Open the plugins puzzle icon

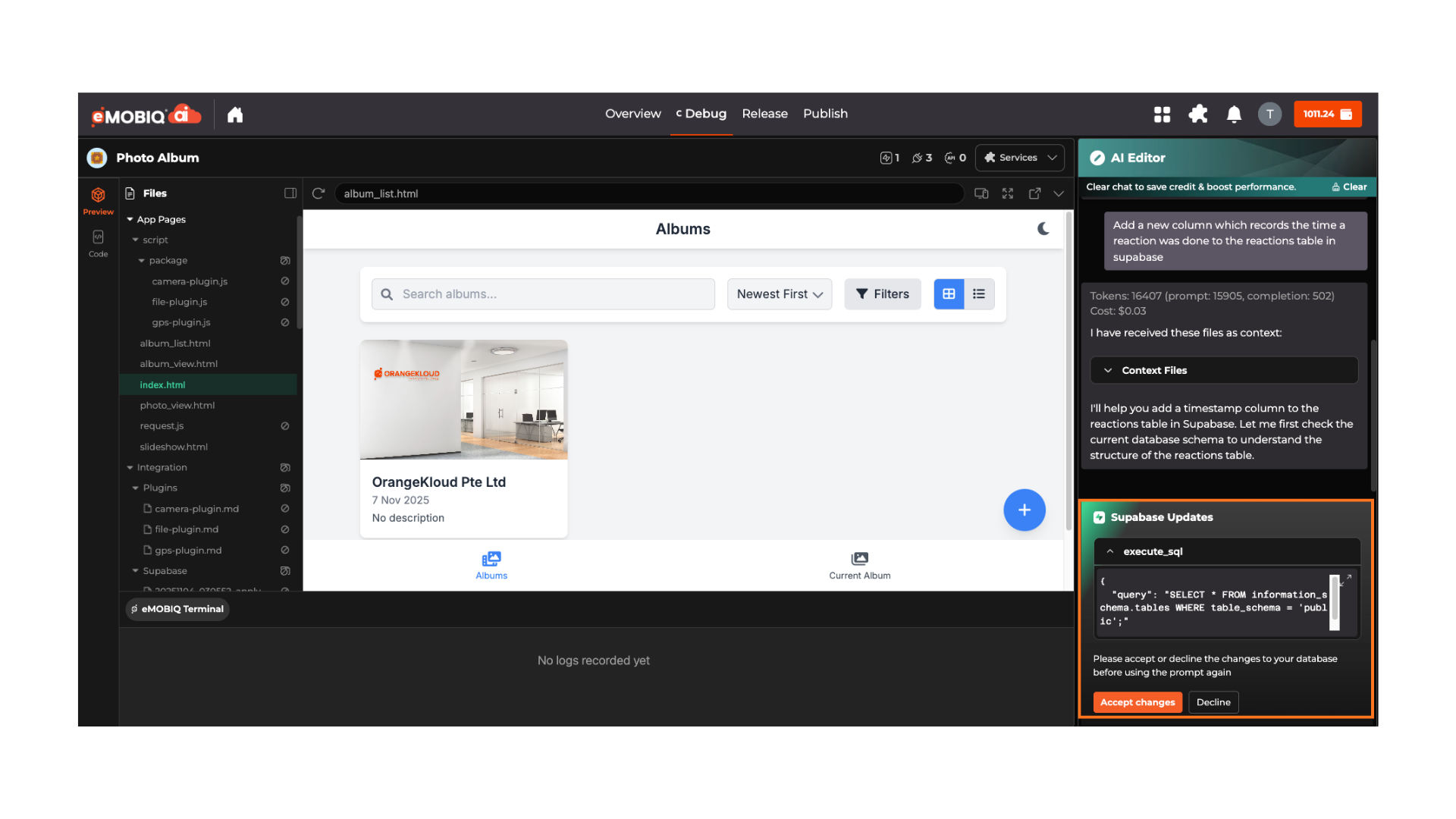(1198, 115)
